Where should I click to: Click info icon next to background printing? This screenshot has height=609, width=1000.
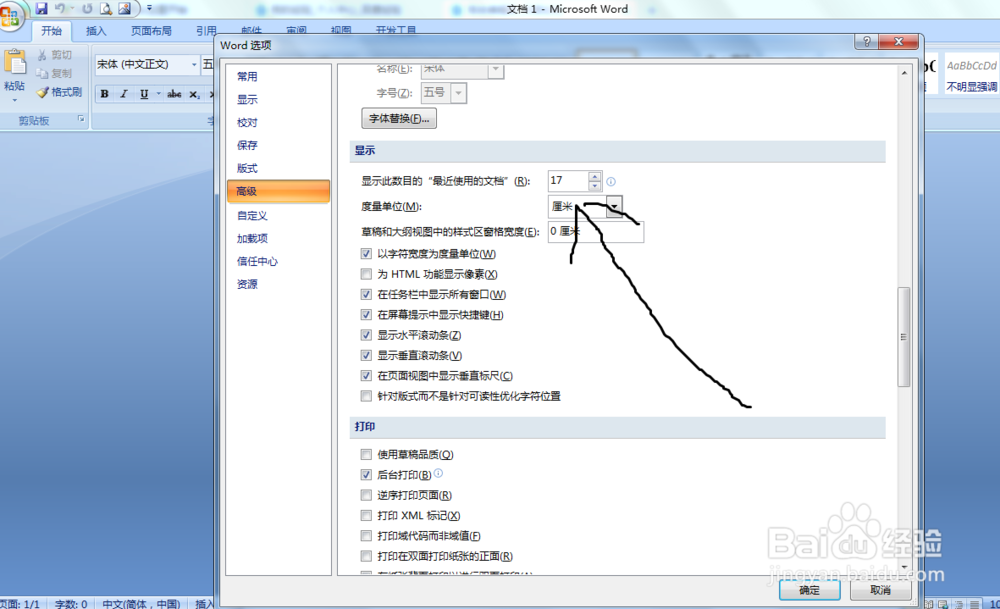pyautogui.click(x=438, y=473)
